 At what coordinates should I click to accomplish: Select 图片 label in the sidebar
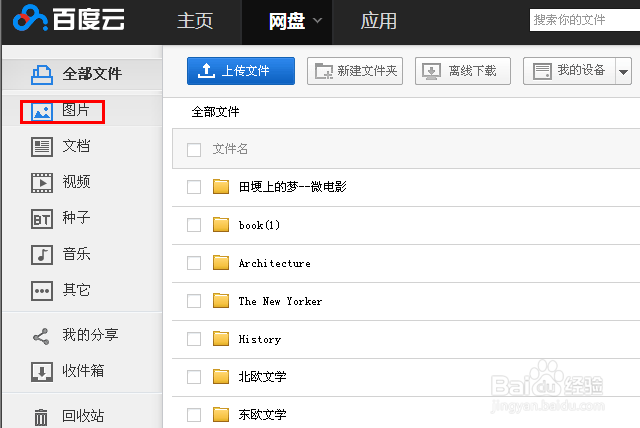click(76, 110)
